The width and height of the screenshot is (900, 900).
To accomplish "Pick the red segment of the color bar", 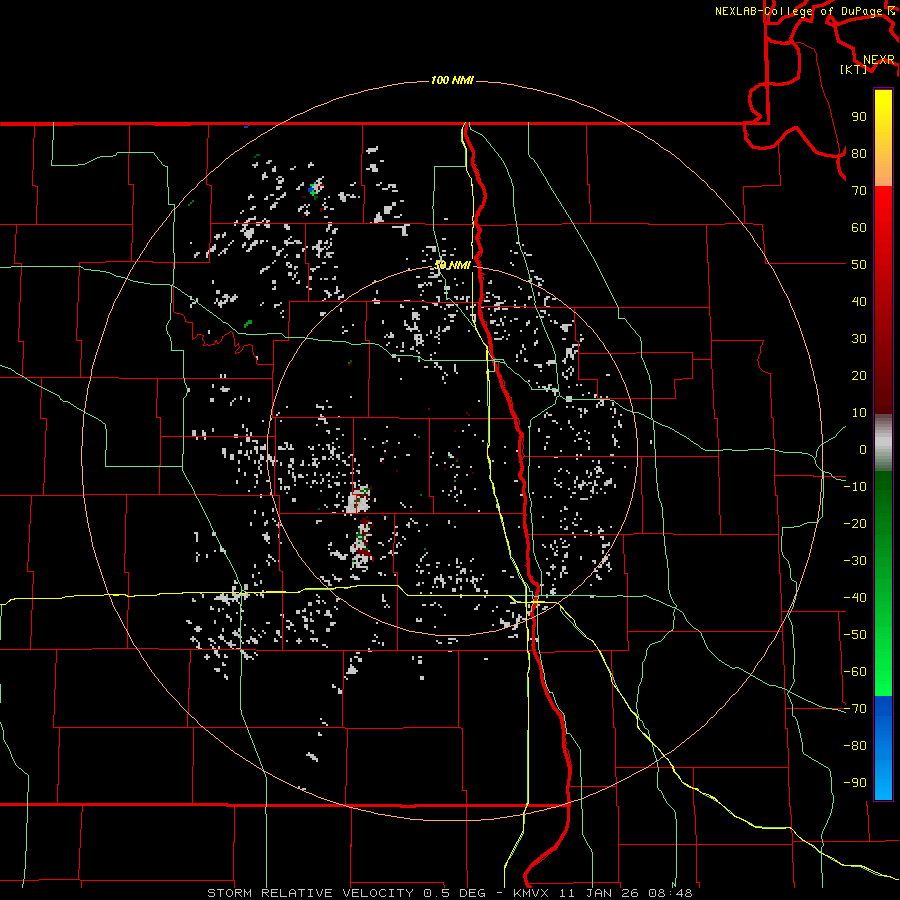I will pos(883,300).
